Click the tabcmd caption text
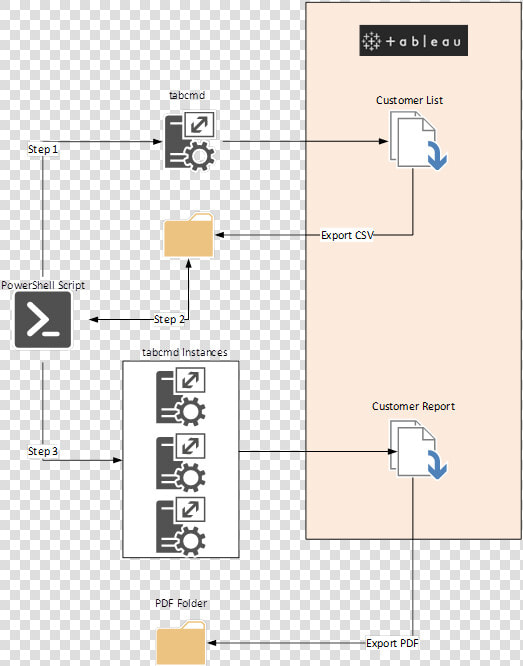 tap(187, 95)
